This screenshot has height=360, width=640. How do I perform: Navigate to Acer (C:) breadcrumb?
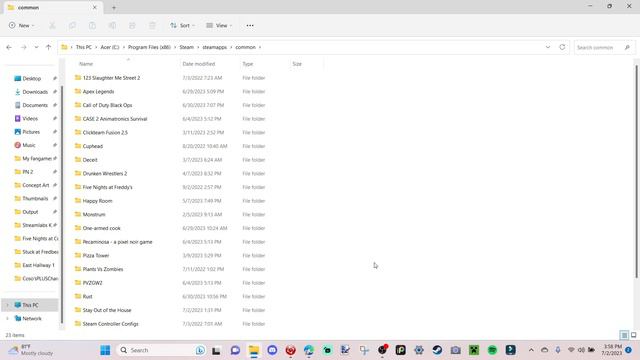coord(110,47)
